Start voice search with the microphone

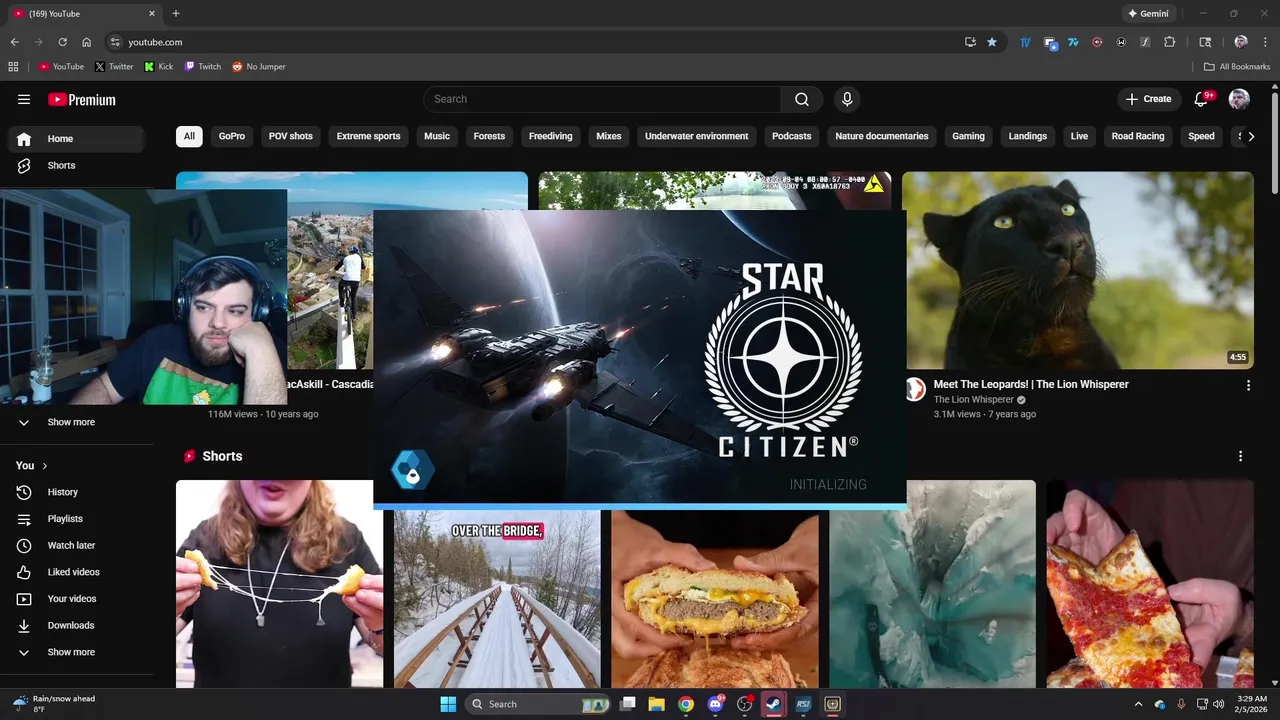click(x=847, y=99)
